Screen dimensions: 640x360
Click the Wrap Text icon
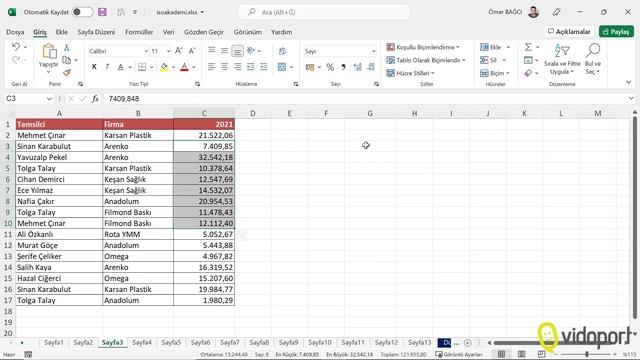[282, 51]
